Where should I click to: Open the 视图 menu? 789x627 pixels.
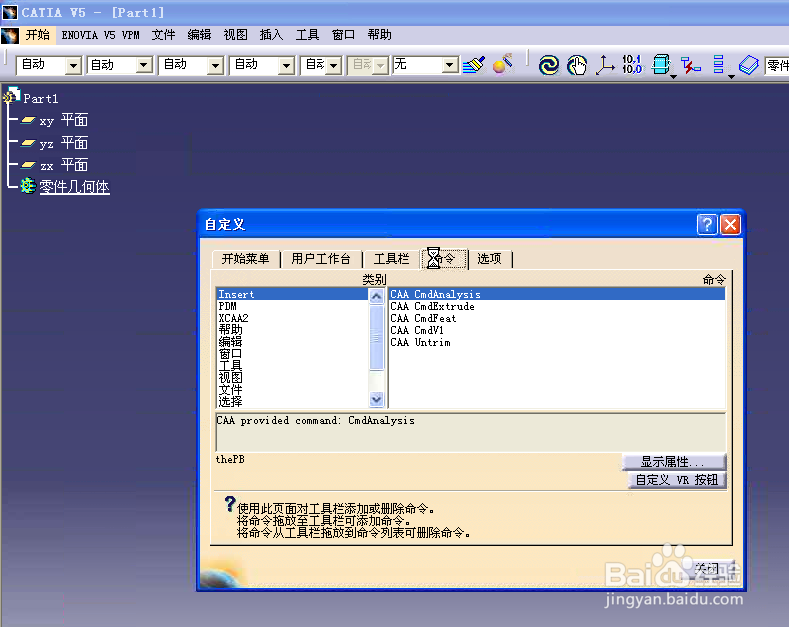235,35
